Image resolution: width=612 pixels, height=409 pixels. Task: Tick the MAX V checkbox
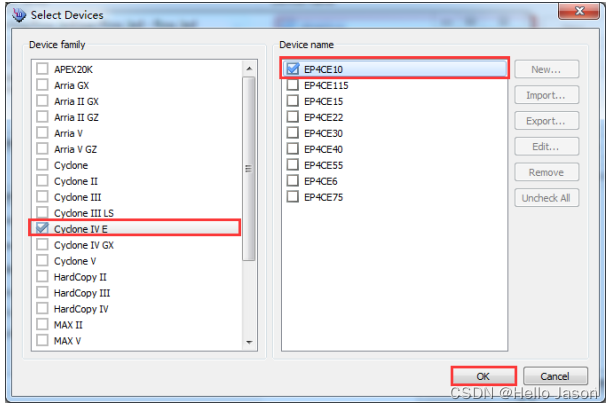point(42,341)
